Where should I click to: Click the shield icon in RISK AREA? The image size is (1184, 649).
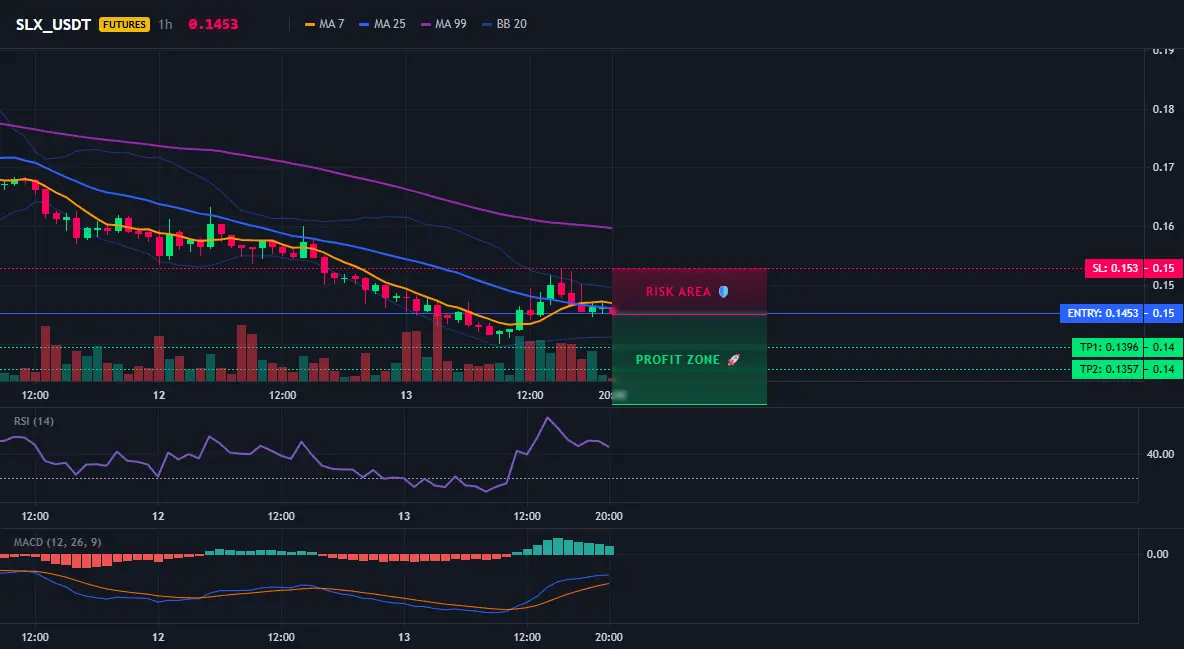coord(723,292)
